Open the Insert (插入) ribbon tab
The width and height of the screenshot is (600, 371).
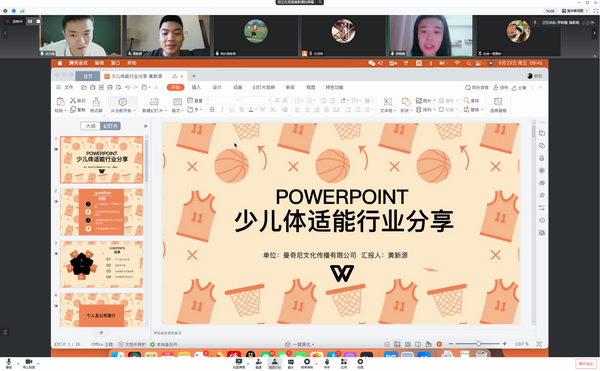(196, 87)
